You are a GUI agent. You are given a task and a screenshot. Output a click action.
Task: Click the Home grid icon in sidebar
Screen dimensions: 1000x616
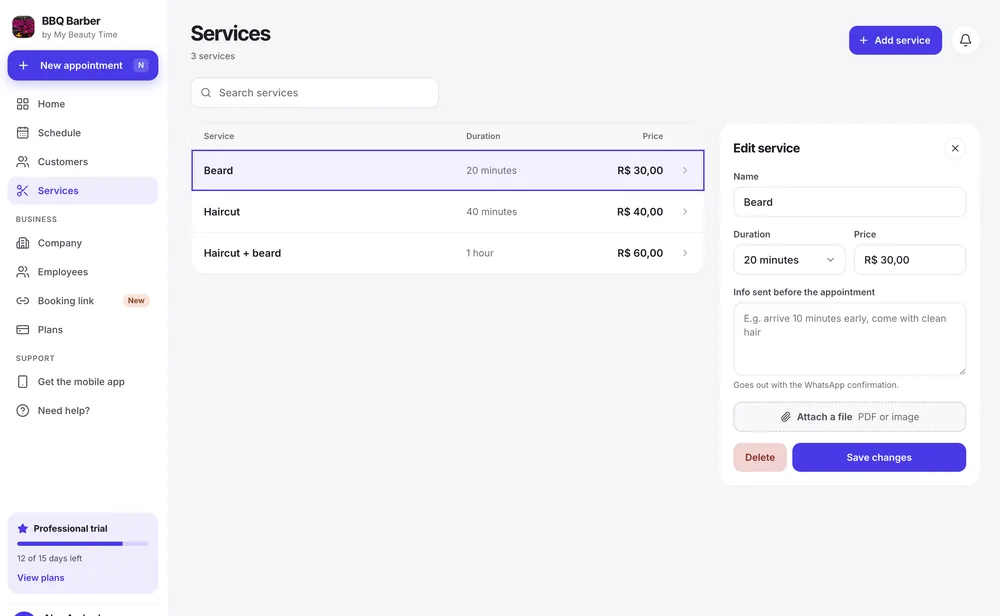[23, 104]
